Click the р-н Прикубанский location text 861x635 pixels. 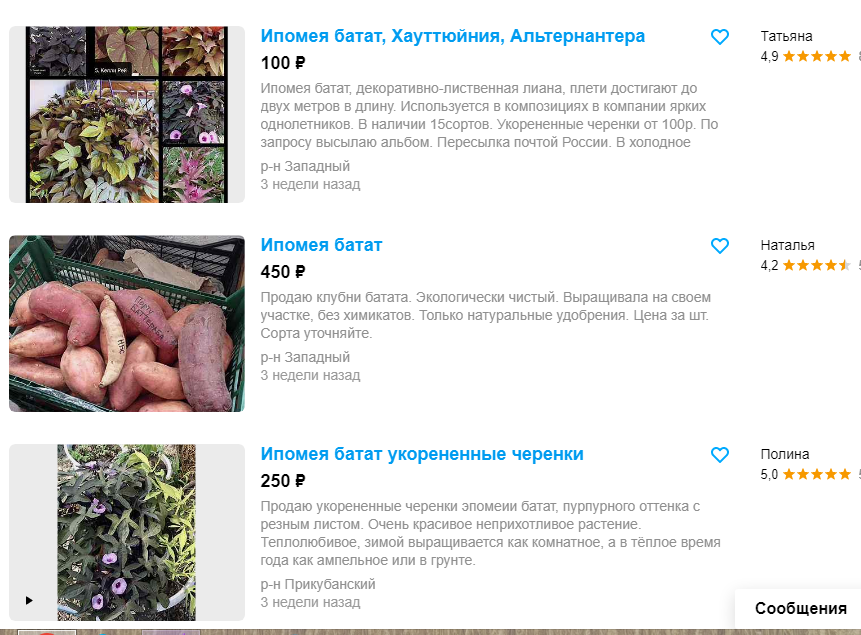point(317,584)
